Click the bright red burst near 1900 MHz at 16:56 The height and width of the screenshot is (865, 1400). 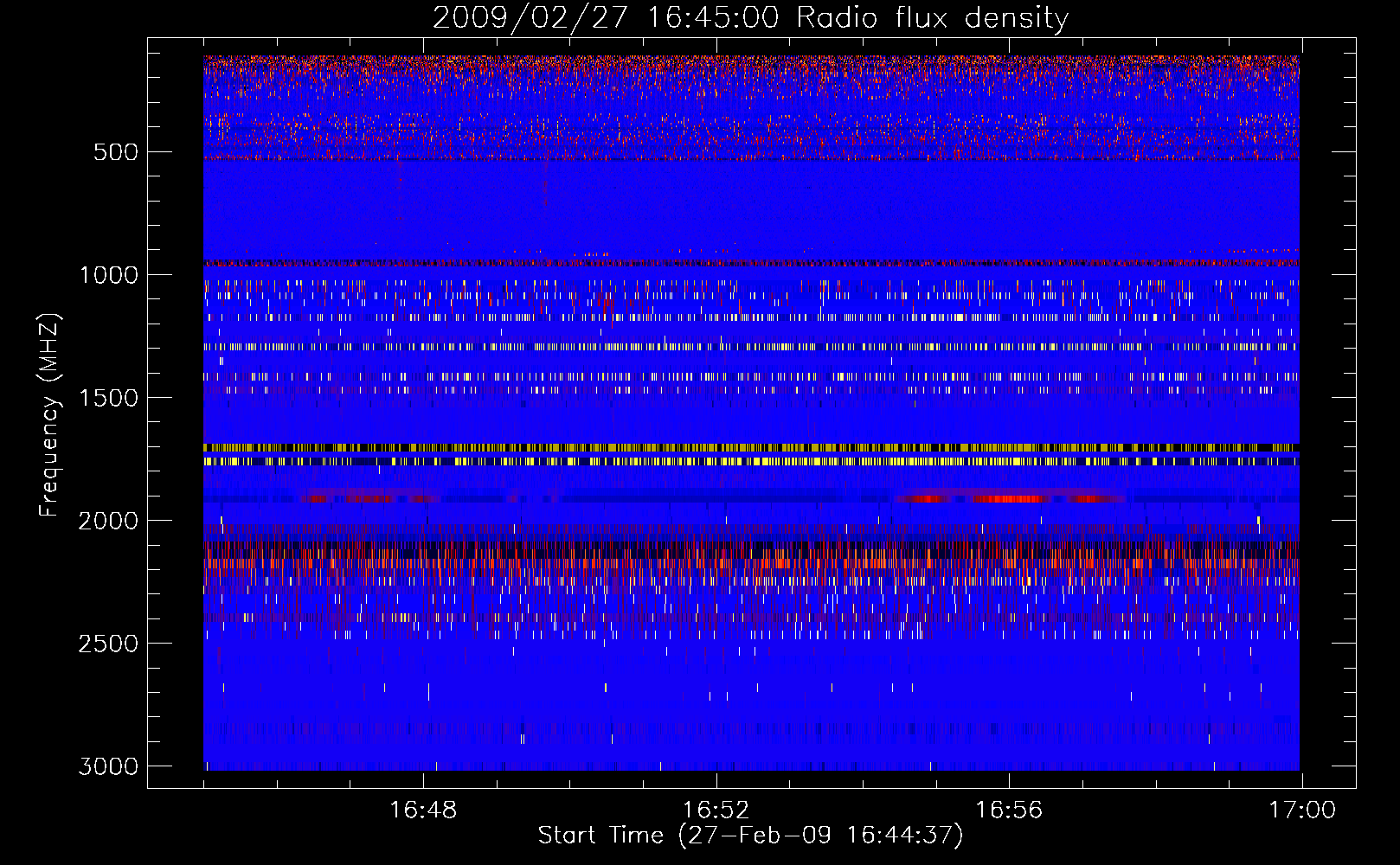pos(1011,498)
